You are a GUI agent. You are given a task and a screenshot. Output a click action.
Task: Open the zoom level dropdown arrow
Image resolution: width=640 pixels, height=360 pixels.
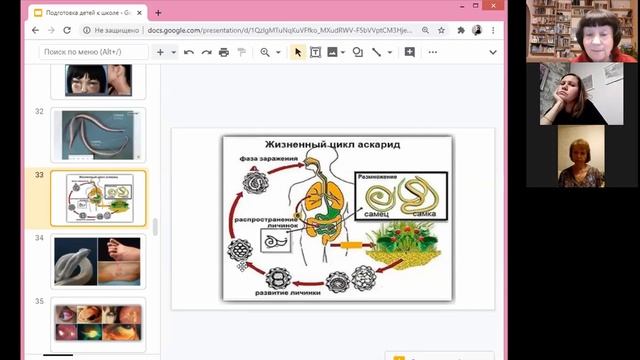(x=278, y=52)
